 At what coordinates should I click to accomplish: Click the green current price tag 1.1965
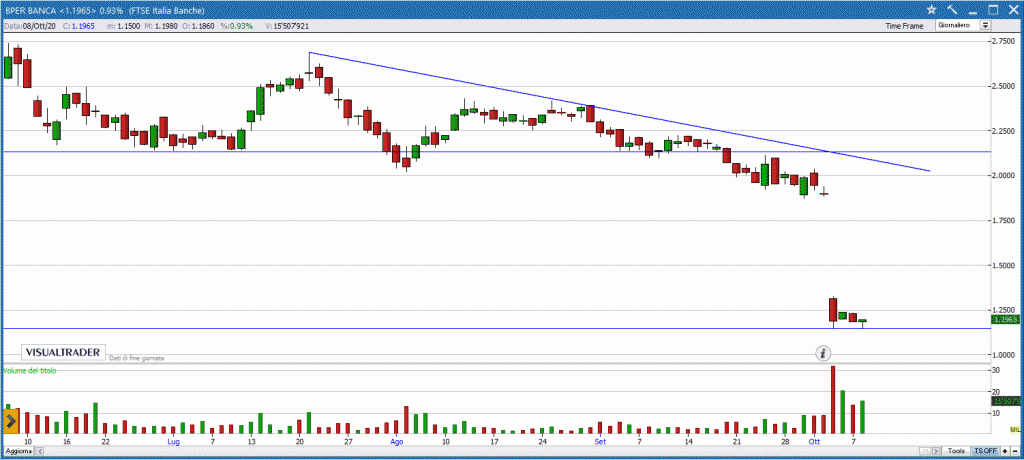click(1006, 320)
